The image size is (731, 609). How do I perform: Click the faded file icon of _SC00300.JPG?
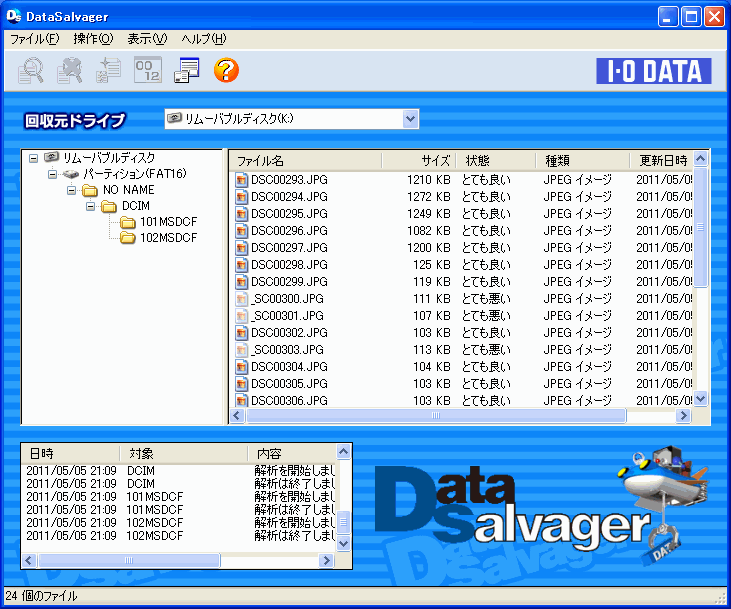pyautogui.click(x=241, y=299)
